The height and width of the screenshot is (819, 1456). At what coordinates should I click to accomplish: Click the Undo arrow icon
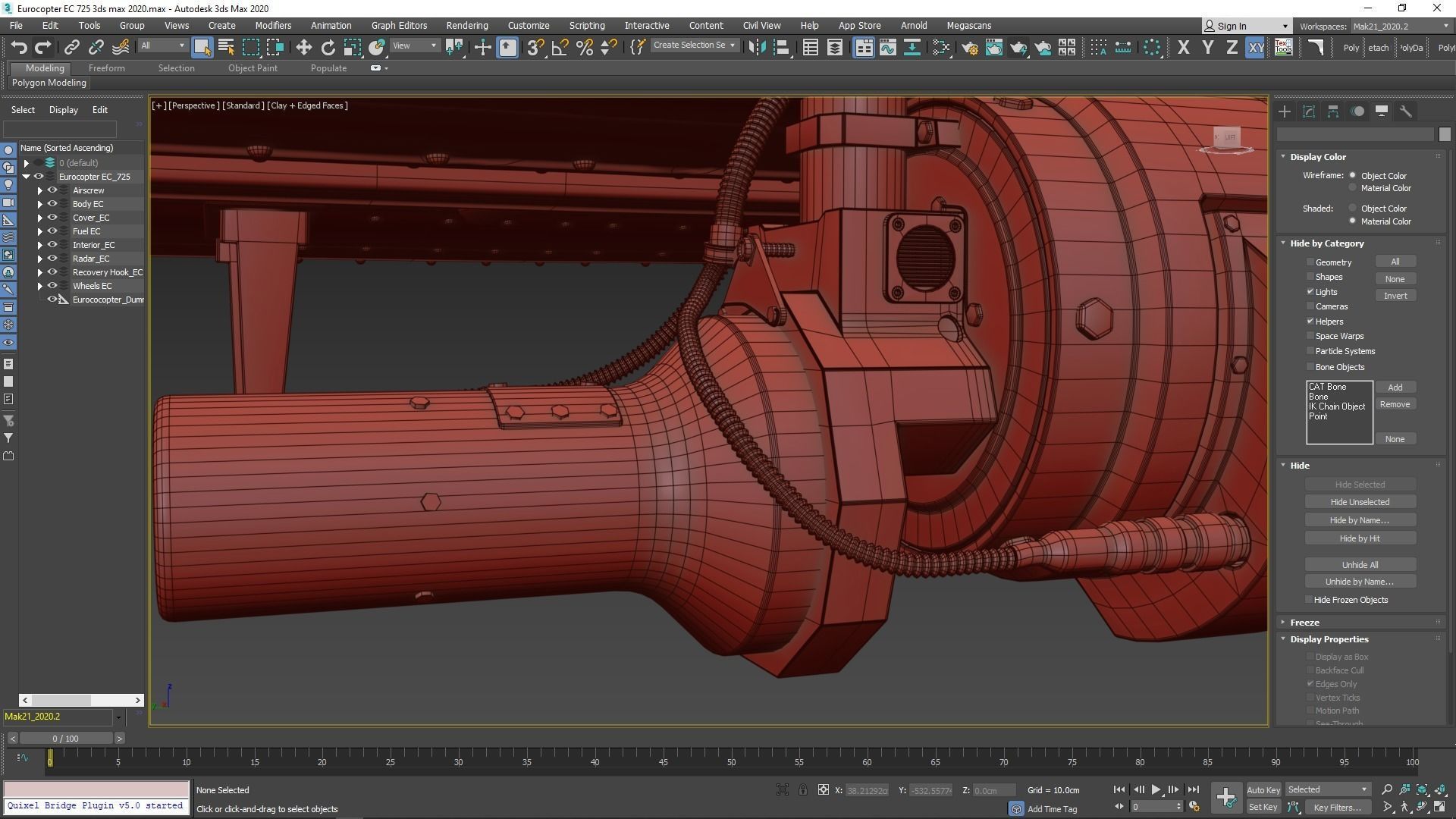click(18, 48)
